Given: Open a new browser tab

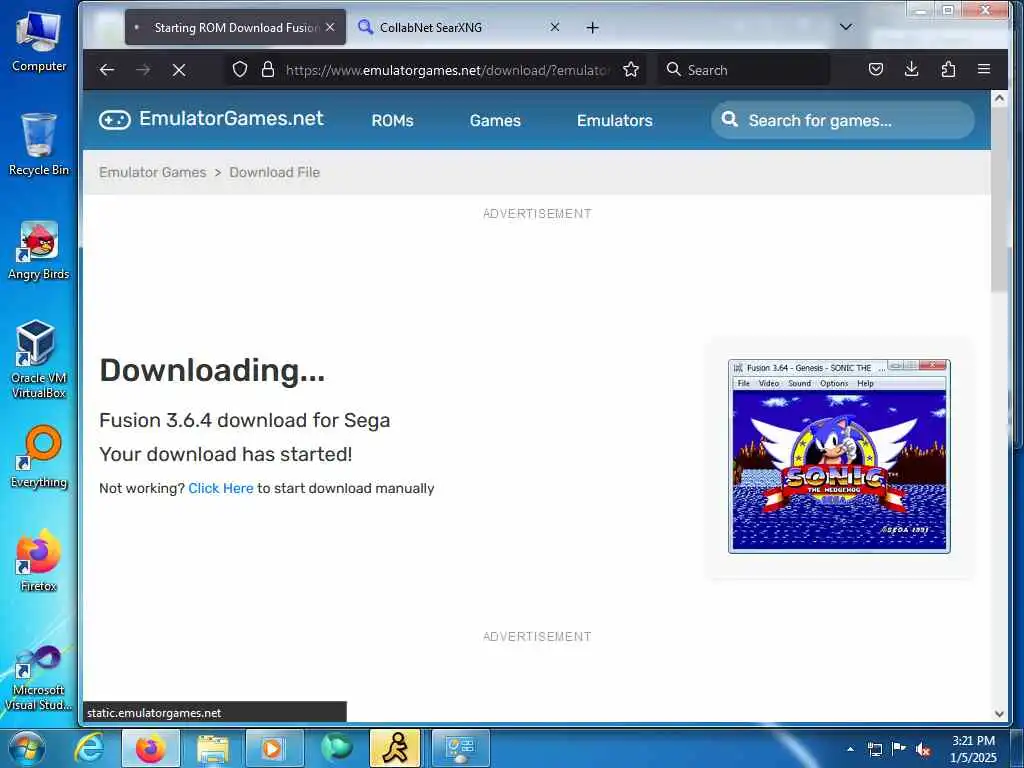Looking at the screenshot, I should point(592,27).
